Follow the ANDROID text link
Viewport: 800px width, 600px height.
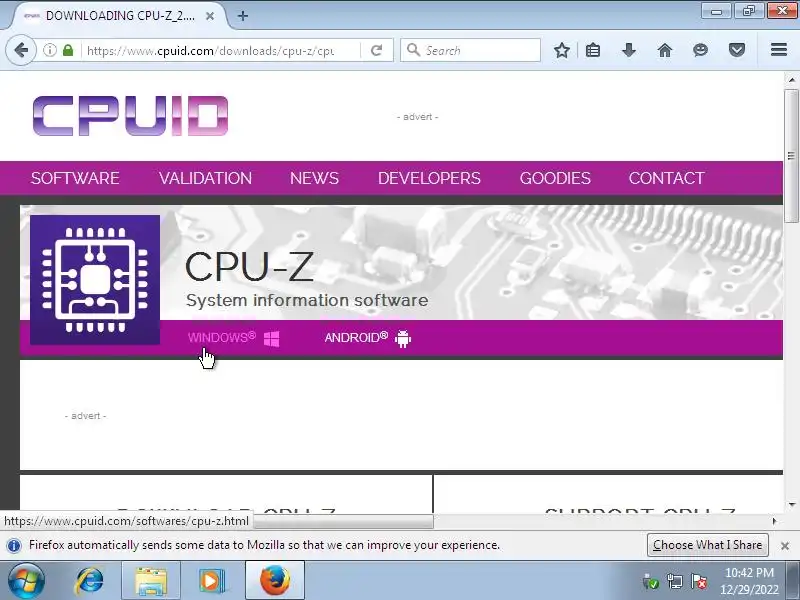(x=356, y=338)
